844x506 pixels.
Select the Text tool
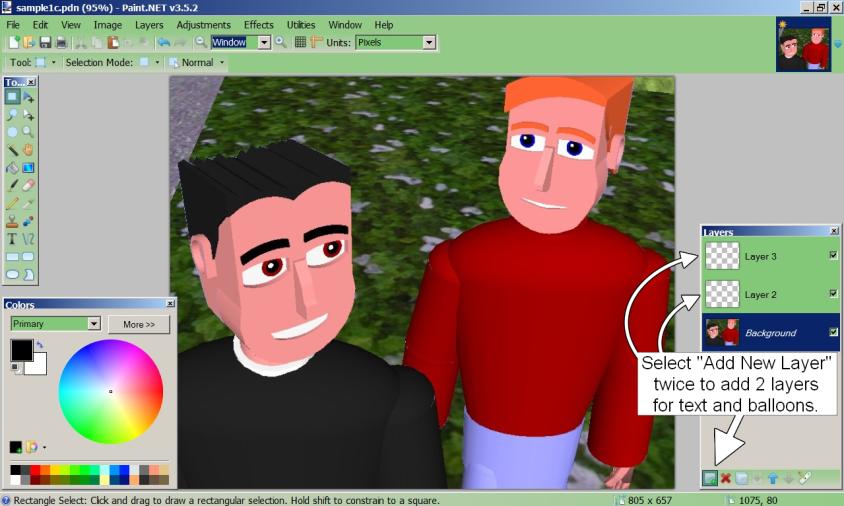coord(12,239)
